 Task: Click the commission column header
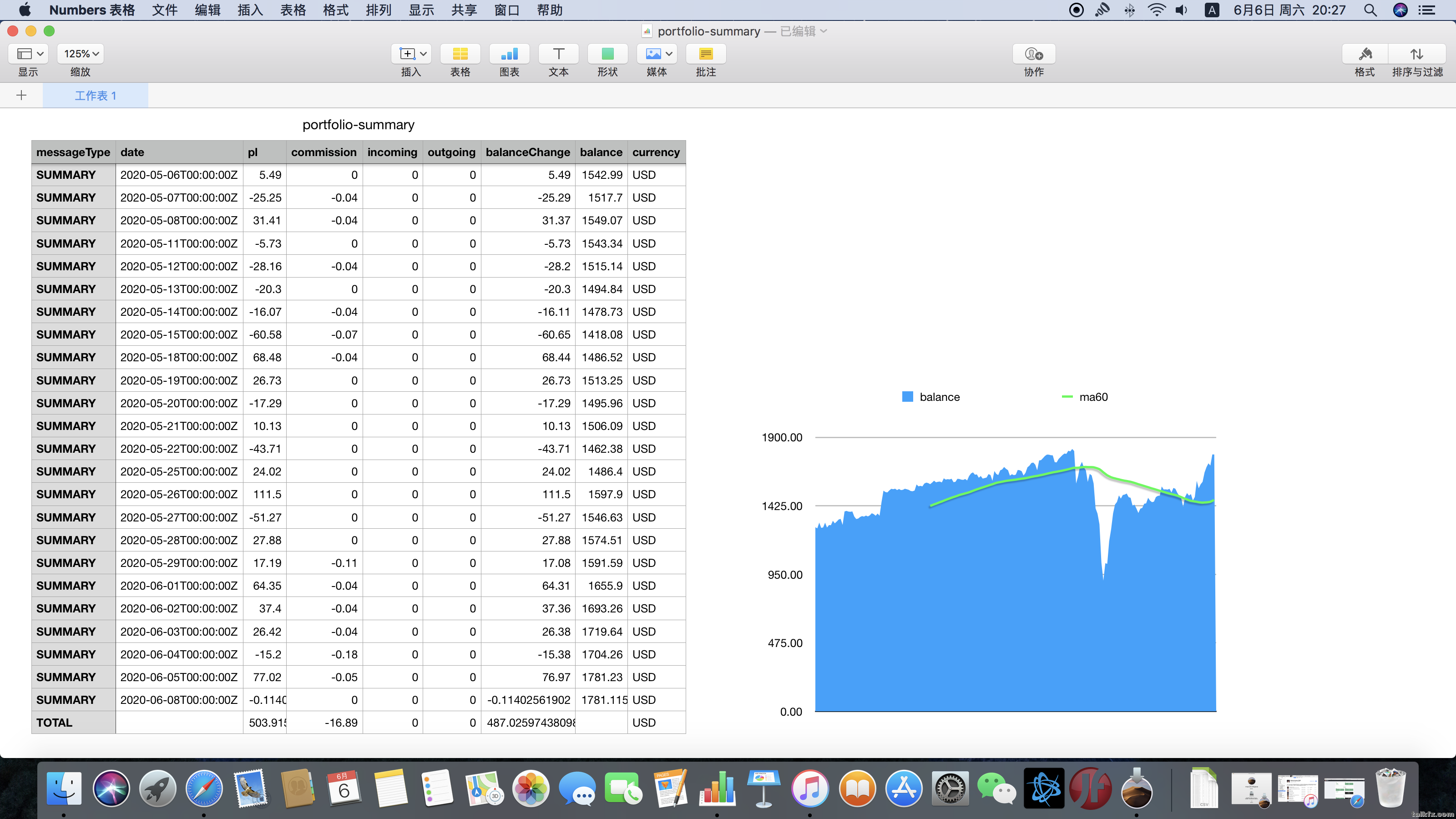point(324,152)
